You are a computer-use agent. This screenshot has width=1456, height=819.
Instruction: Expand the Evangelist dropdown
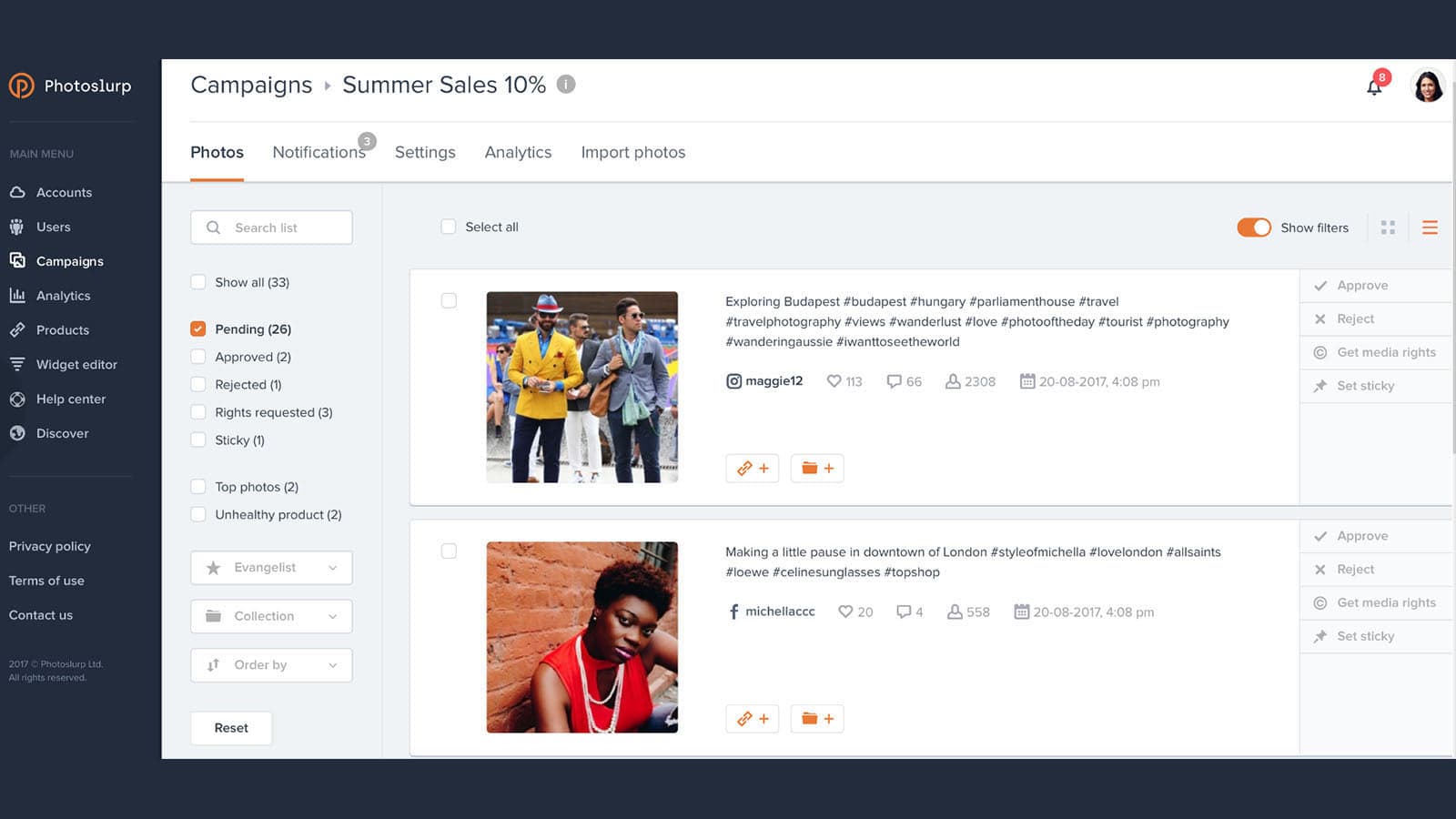pos(271,568)
